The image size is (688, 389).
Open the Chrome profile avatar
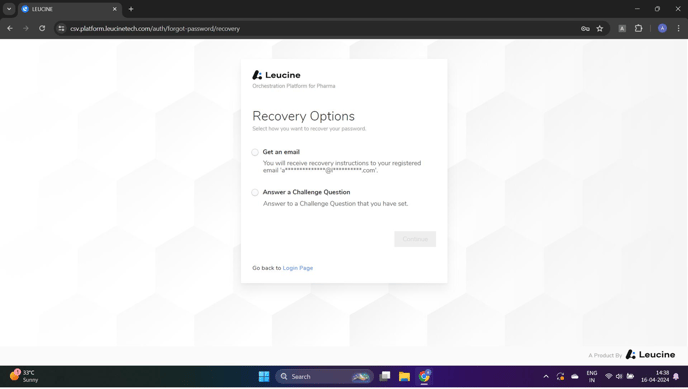pyautogui.click(x=662, y=29)
